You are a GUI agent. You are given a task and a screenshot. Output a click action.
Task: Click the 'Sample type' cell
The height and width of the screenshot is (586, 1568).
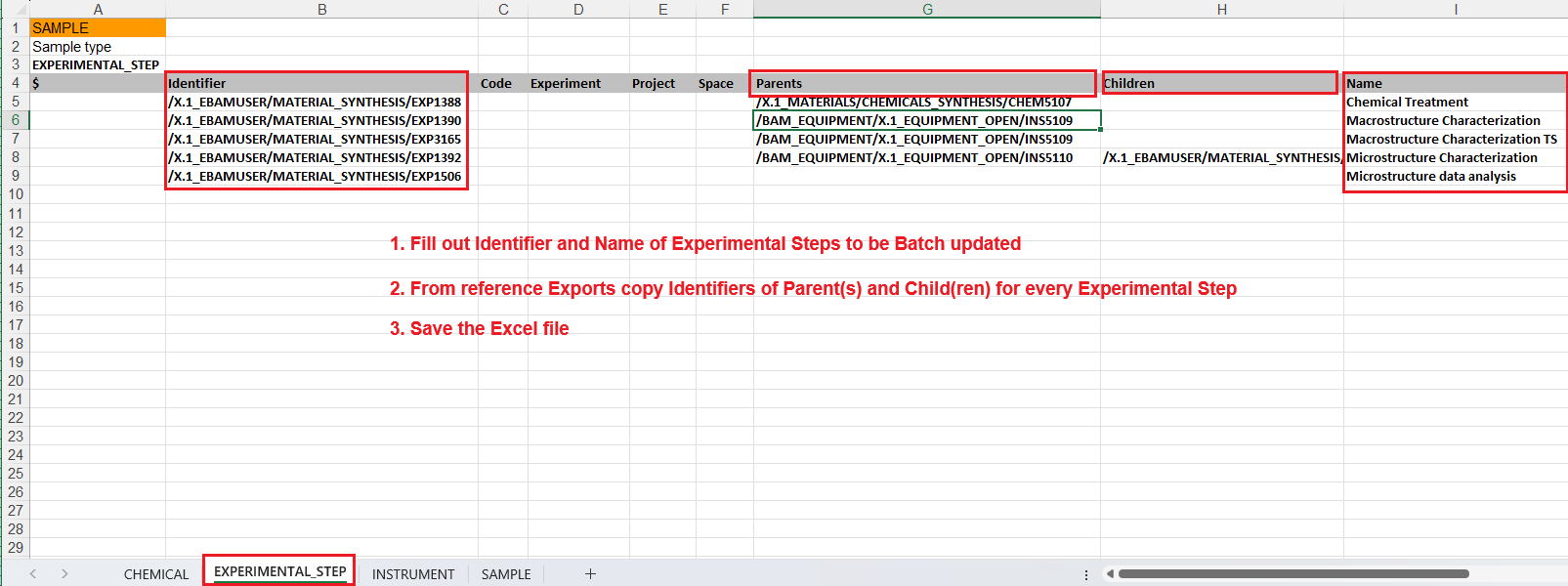coord(98,46)
